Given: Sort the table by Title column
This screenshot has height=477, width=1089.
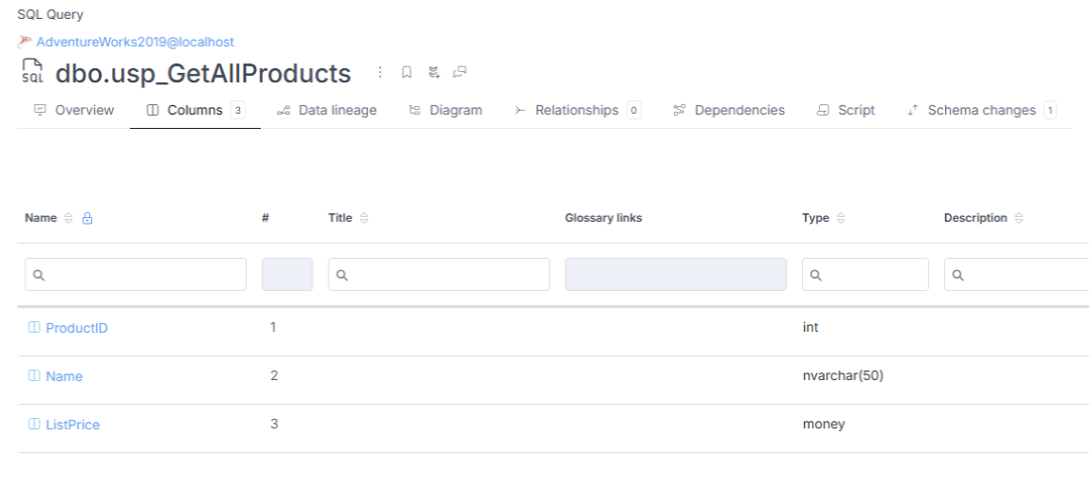Looking at the screenshot, I should point(365,219).
